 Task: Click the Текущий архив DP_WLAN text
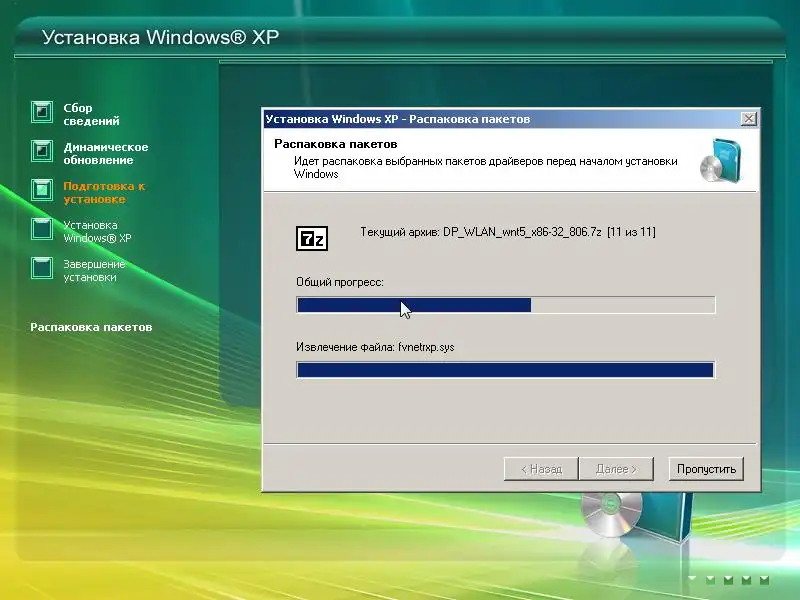tap(508, 232)
